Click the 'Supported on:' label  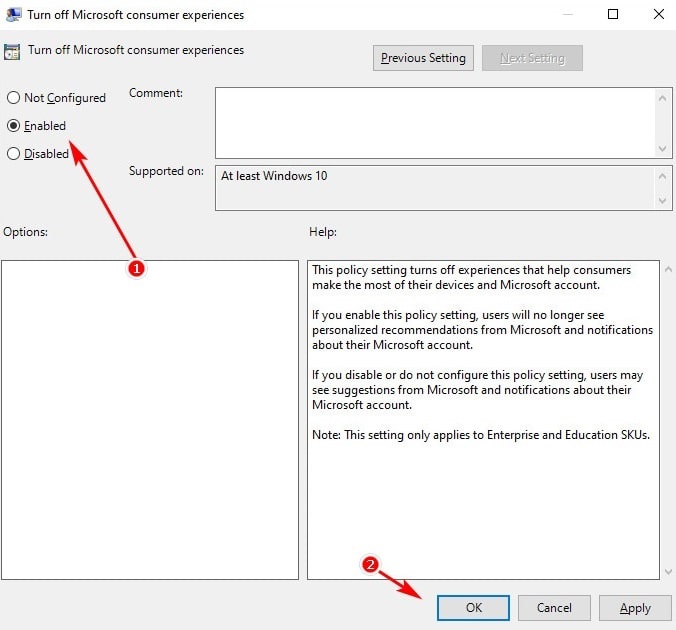pos(166,171)
